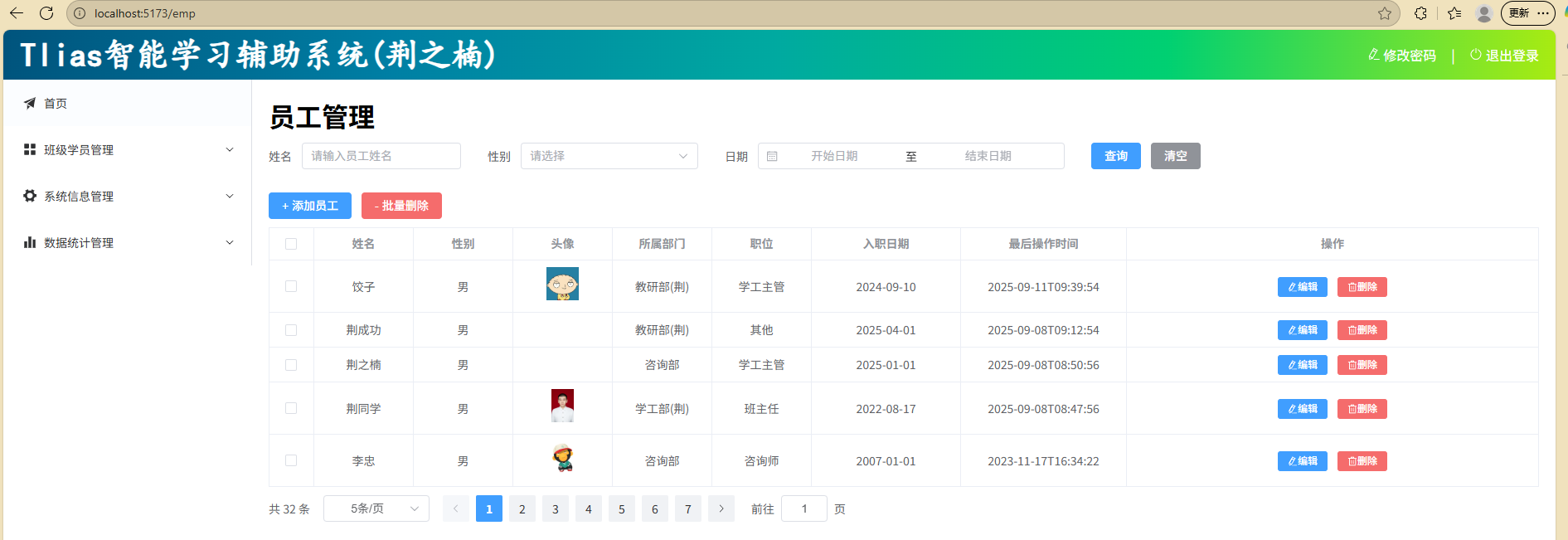Reload the page with refresh icon
The width and height of the screenshot is (1568, 540).
46,13
